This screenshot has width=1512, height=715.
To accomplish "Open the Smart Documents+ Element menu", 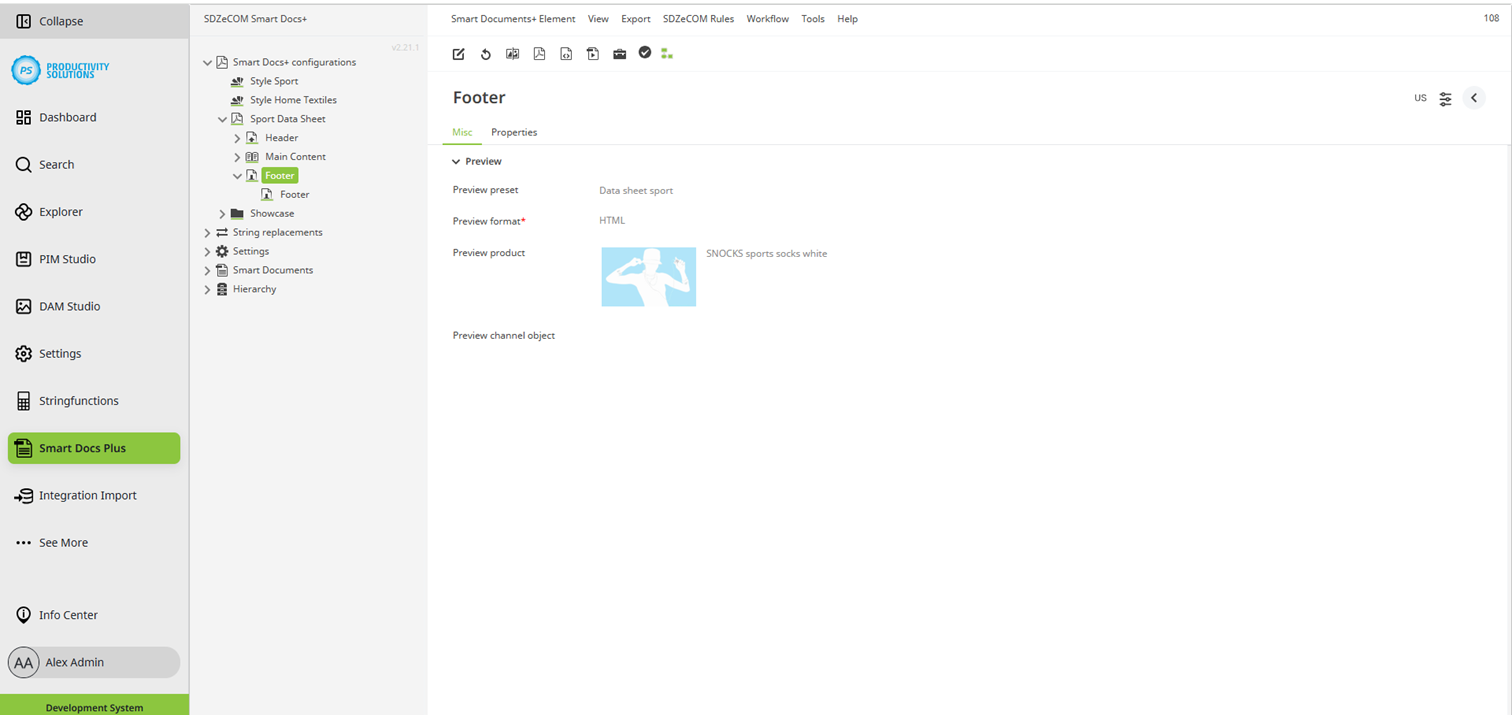I will (x=513, y=19).
